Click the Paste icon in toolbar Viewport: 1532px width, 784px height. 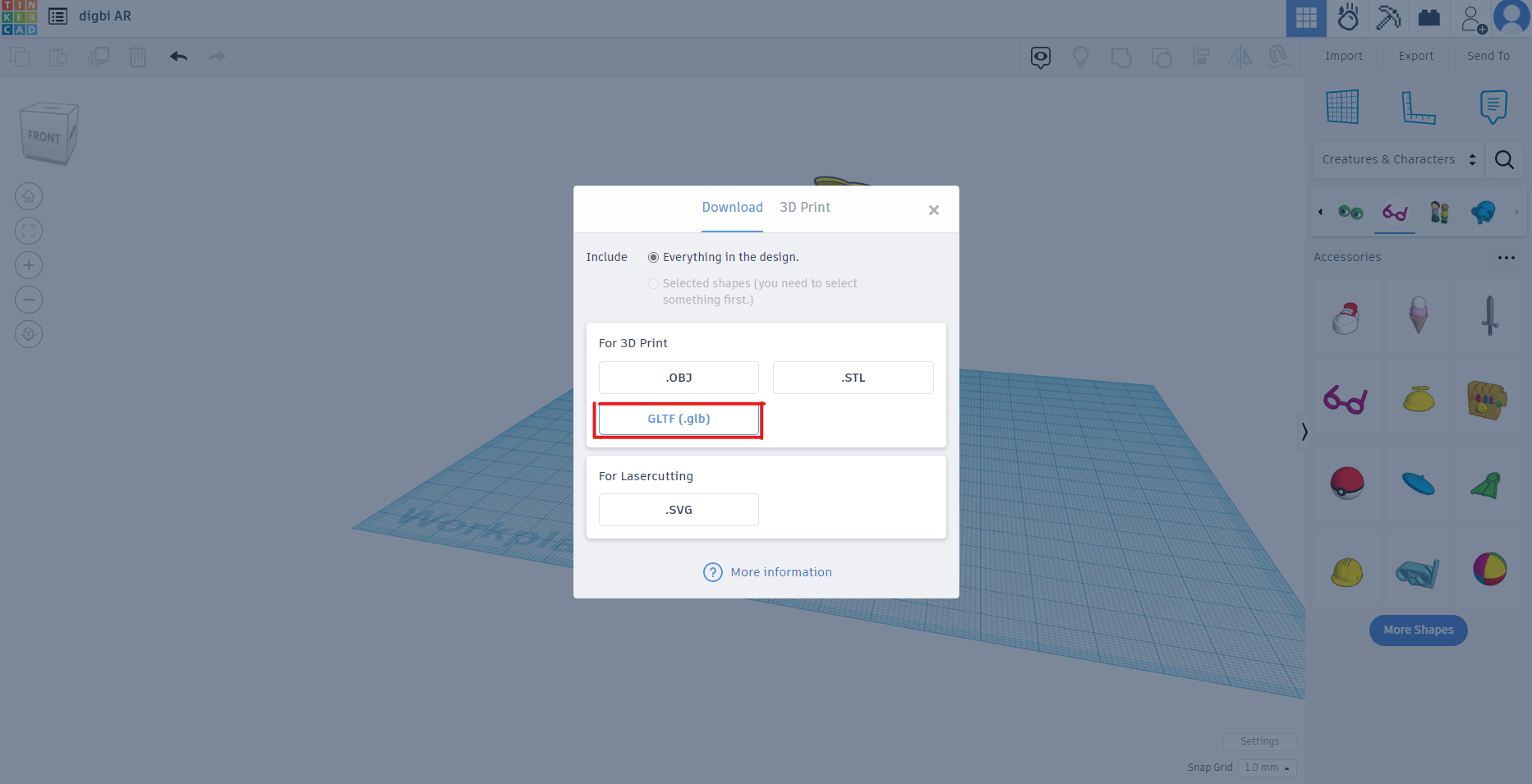point(58,57)
